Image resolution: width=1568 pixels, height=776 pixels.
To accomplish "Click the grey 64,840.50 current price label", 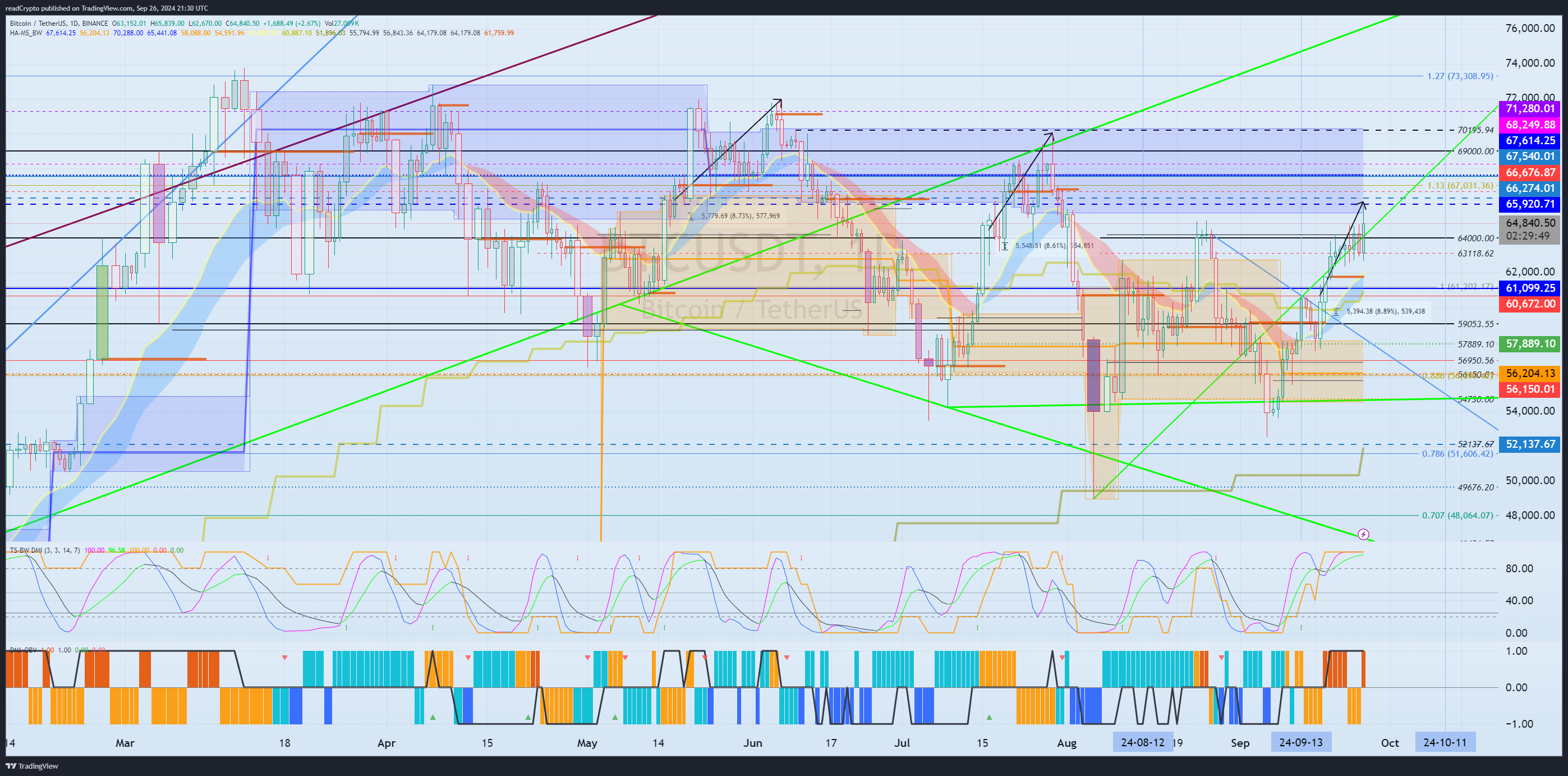I will click(x=1530, y=223).
